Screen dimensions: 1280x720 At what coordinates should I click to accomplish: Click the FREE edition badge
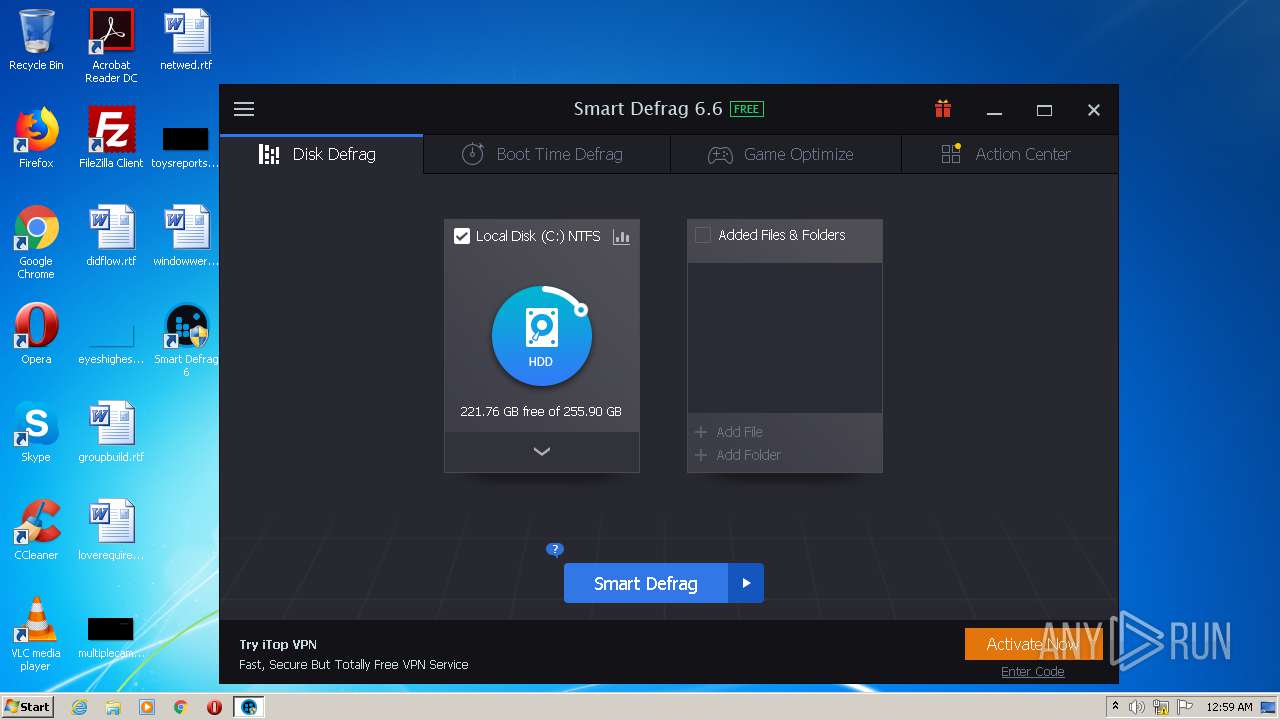click(x=747, y=109)
